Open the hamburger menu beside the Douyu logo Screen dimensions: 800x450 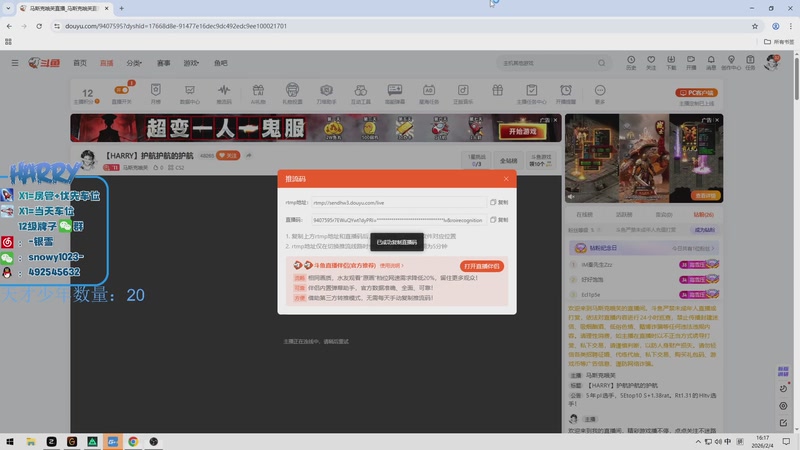[15, 63]
